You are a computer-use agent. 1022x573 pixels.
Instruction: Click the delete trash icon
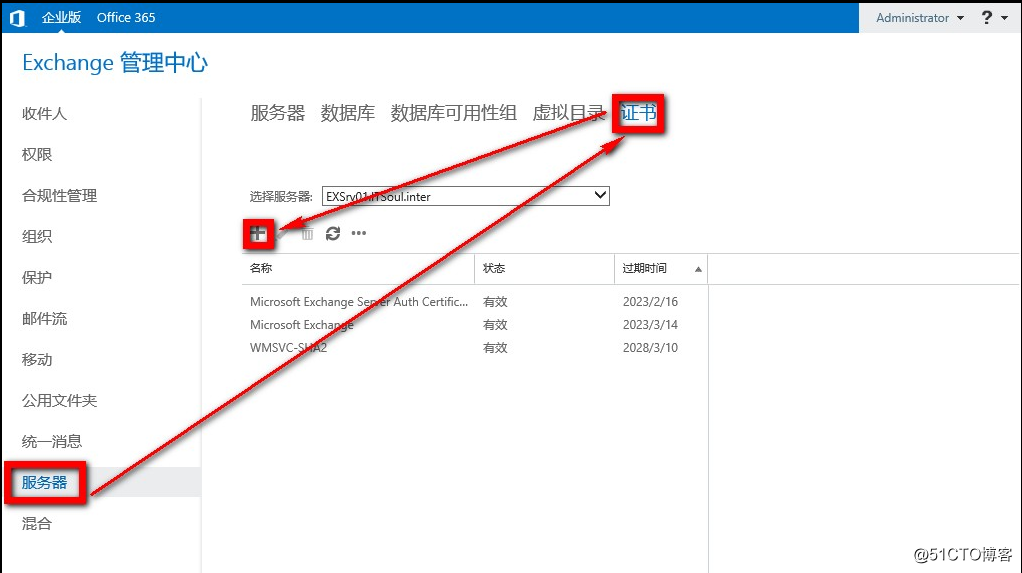click(x=307, y=233)
